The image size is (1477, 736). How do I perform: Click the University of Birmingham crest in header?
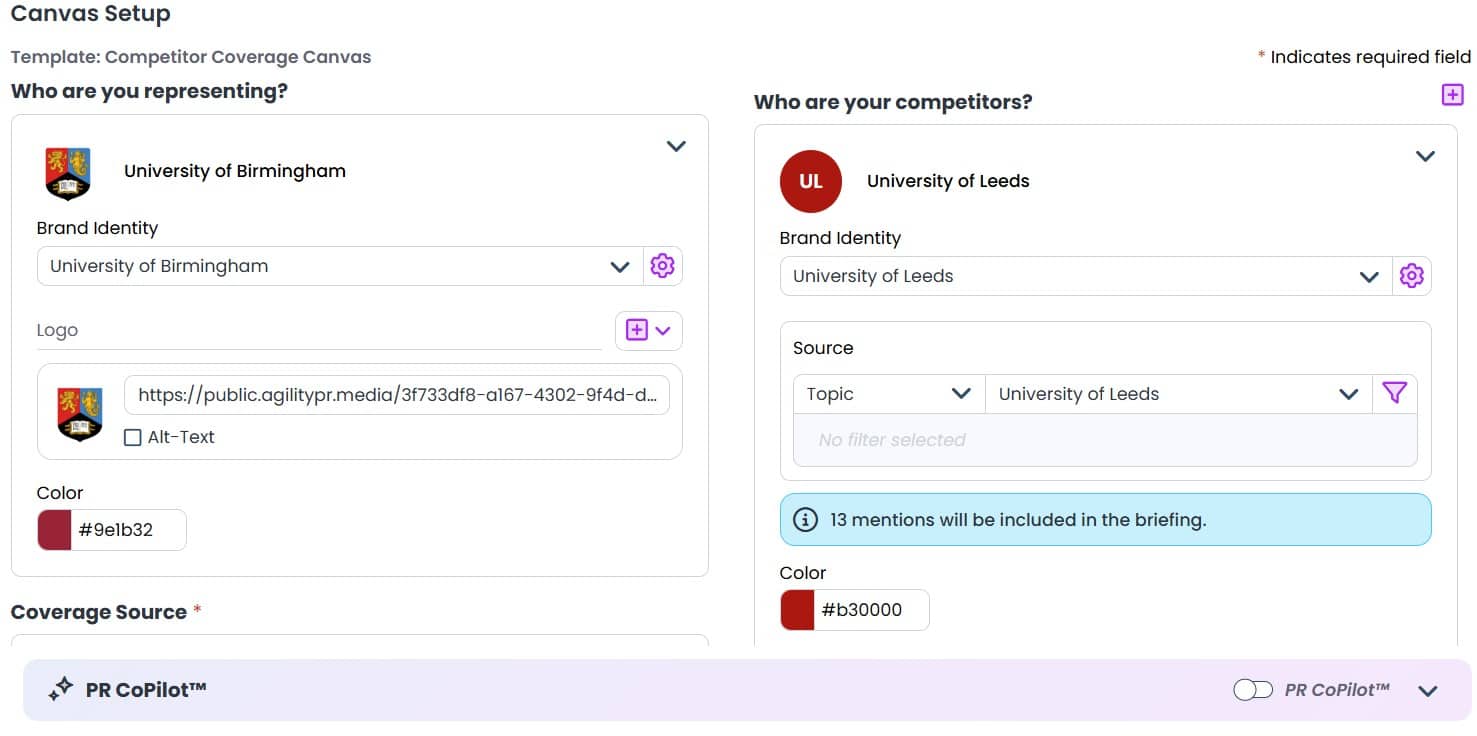pyautogui.click(x=68, y=172)
